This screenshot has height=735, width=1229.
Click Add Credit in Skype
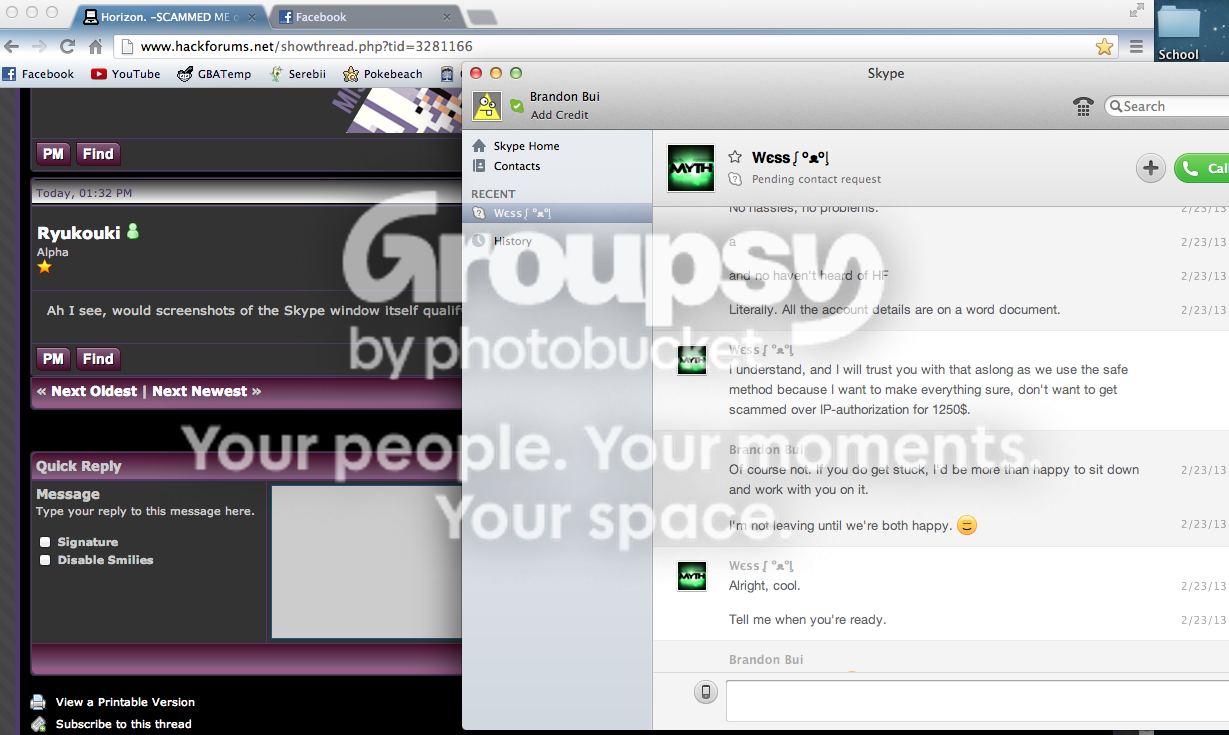pyautogui.click(x=559, y=115)
